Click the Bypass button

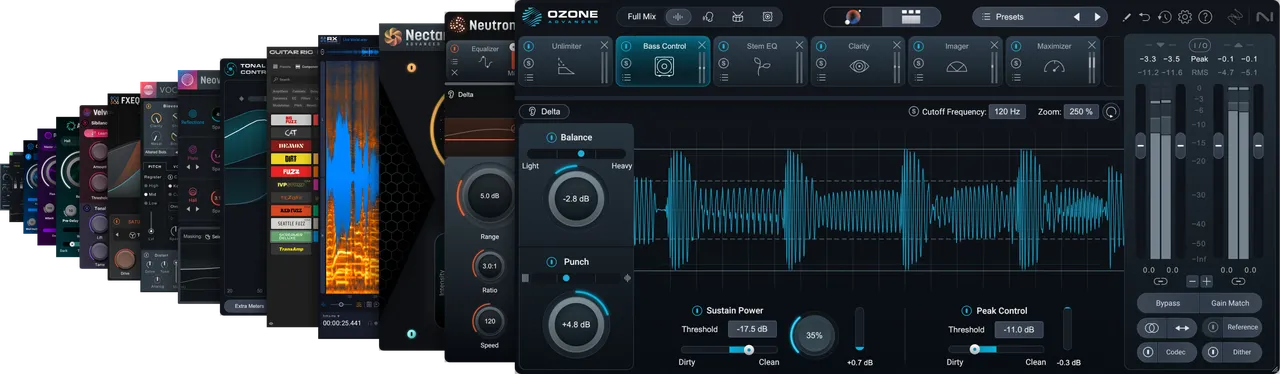(x=1167, y=303)
